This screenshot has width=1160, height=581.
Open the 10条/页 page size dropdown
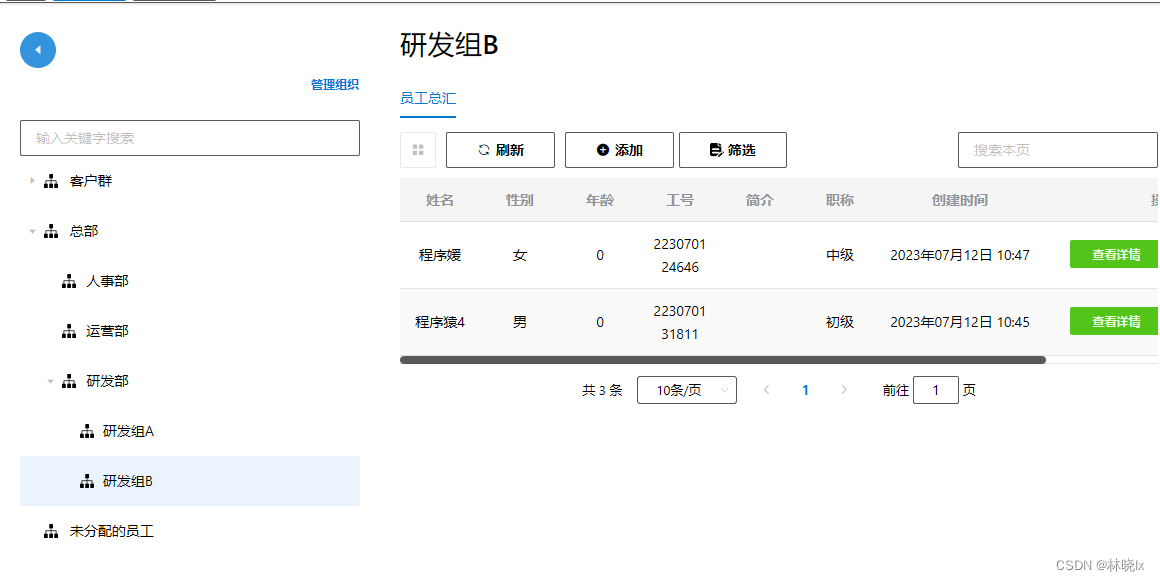[686, 390]
